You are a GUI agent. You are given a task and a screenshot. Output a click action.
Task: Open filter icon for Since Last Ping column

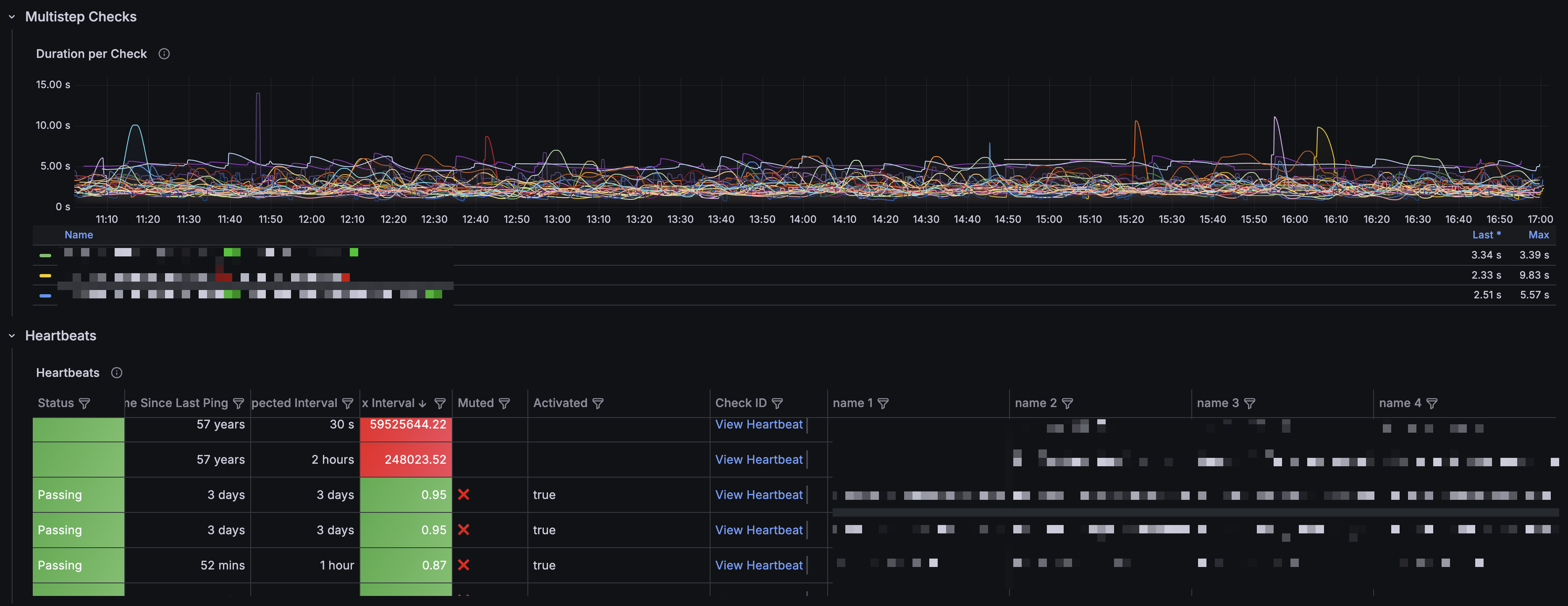tap(239, 403)
